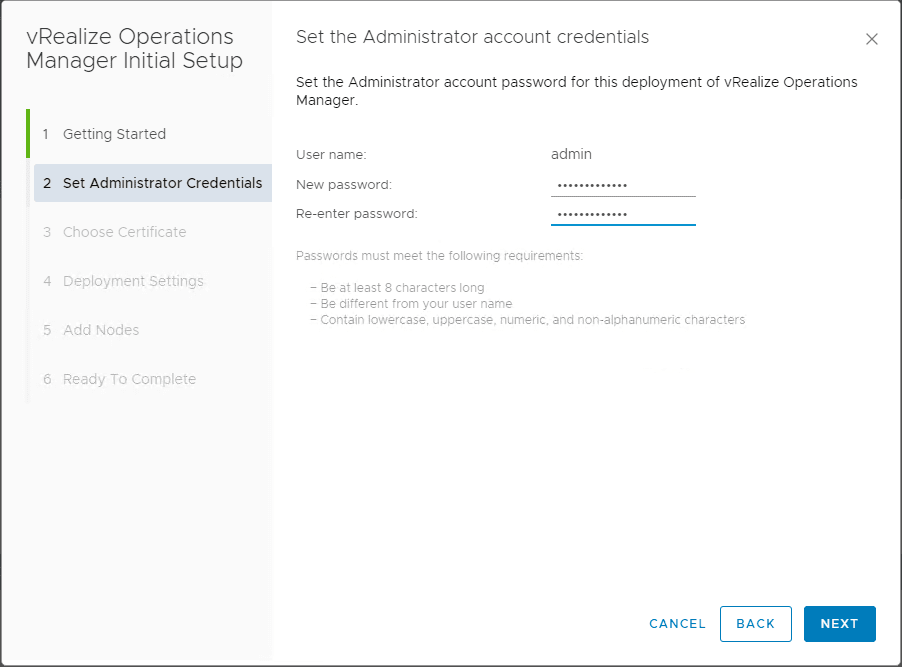
Task: Open the Choose Certificate step
Action: point(124,232)
